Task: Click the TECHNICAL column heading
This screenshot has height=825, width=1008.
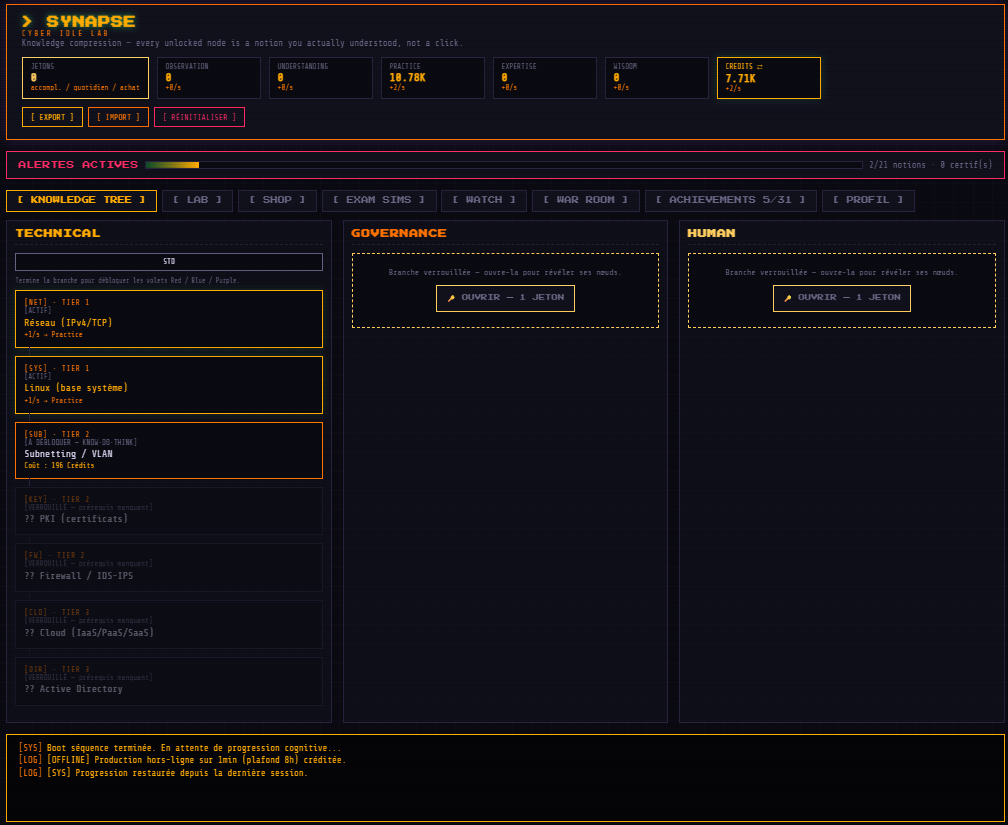Action: coord(58,233)
